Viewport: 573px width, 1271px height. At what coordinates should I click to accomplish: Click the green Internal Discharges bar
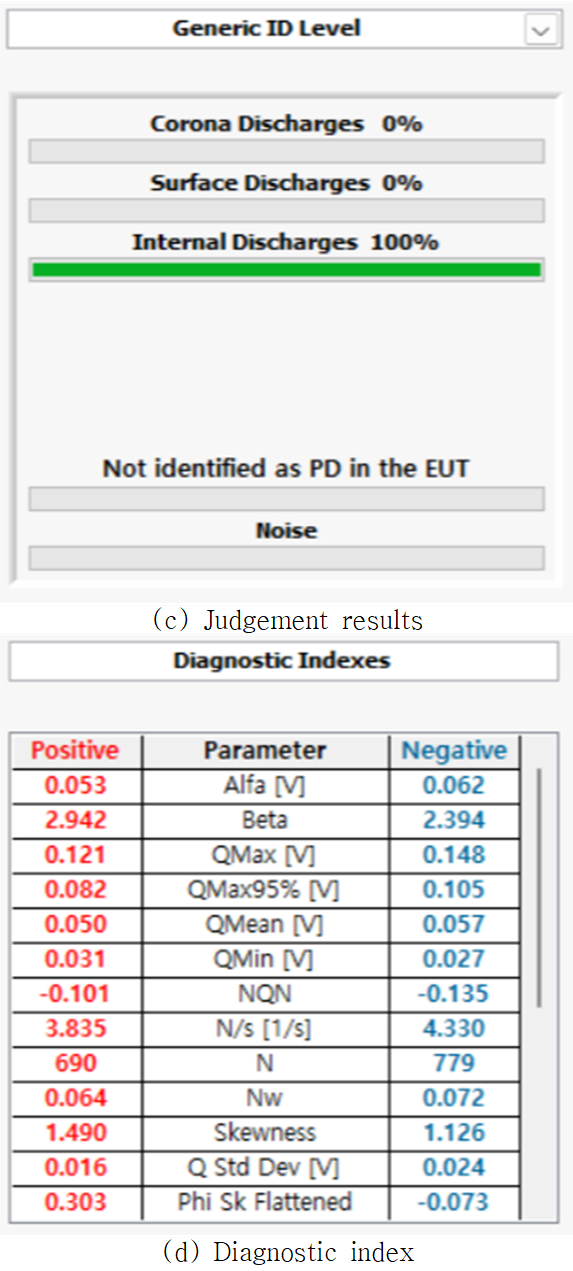(x=287, y=269)
